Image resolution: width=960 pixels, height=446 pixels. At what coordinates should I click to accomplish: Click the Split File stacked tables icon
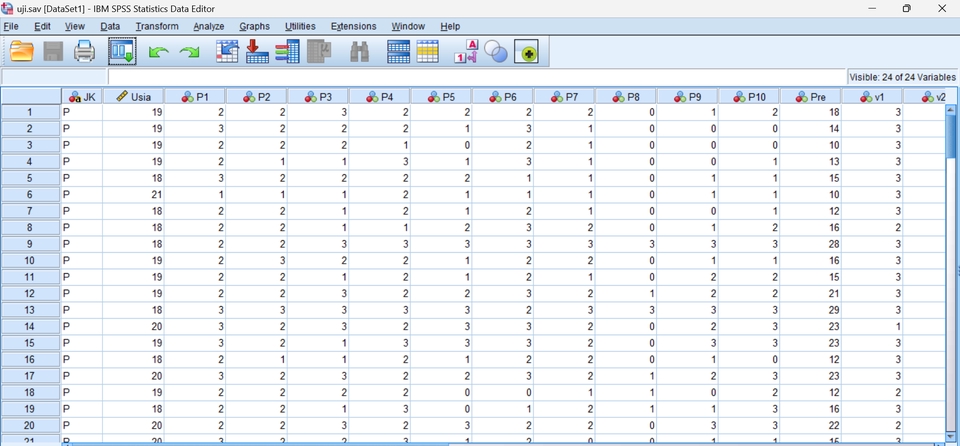pos(399,51)
